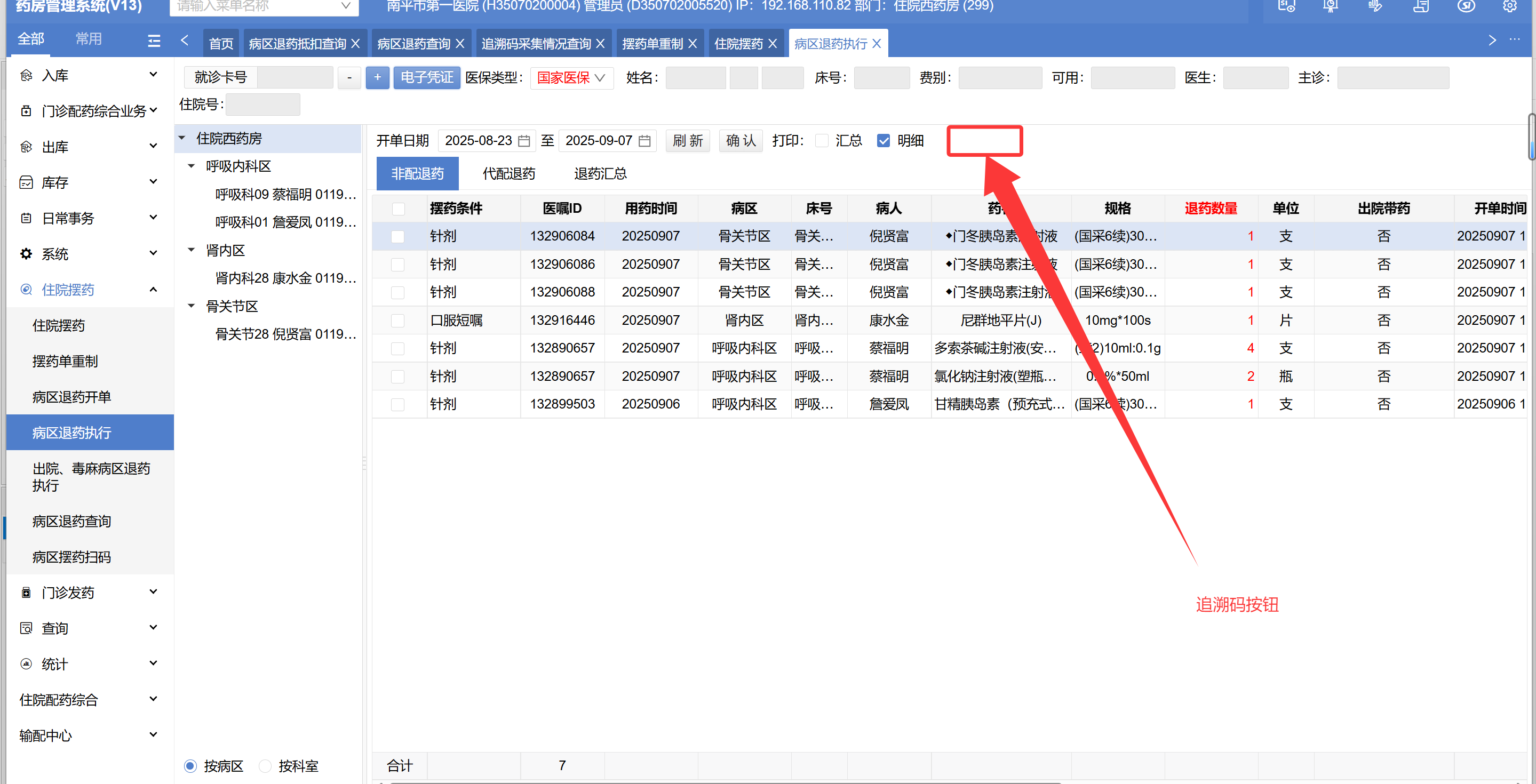The height and width of the screenshot is (784, 1536).
Task: Close the 病区退药查询 tab
Action: pyautogui.click(x=460, y=44)
